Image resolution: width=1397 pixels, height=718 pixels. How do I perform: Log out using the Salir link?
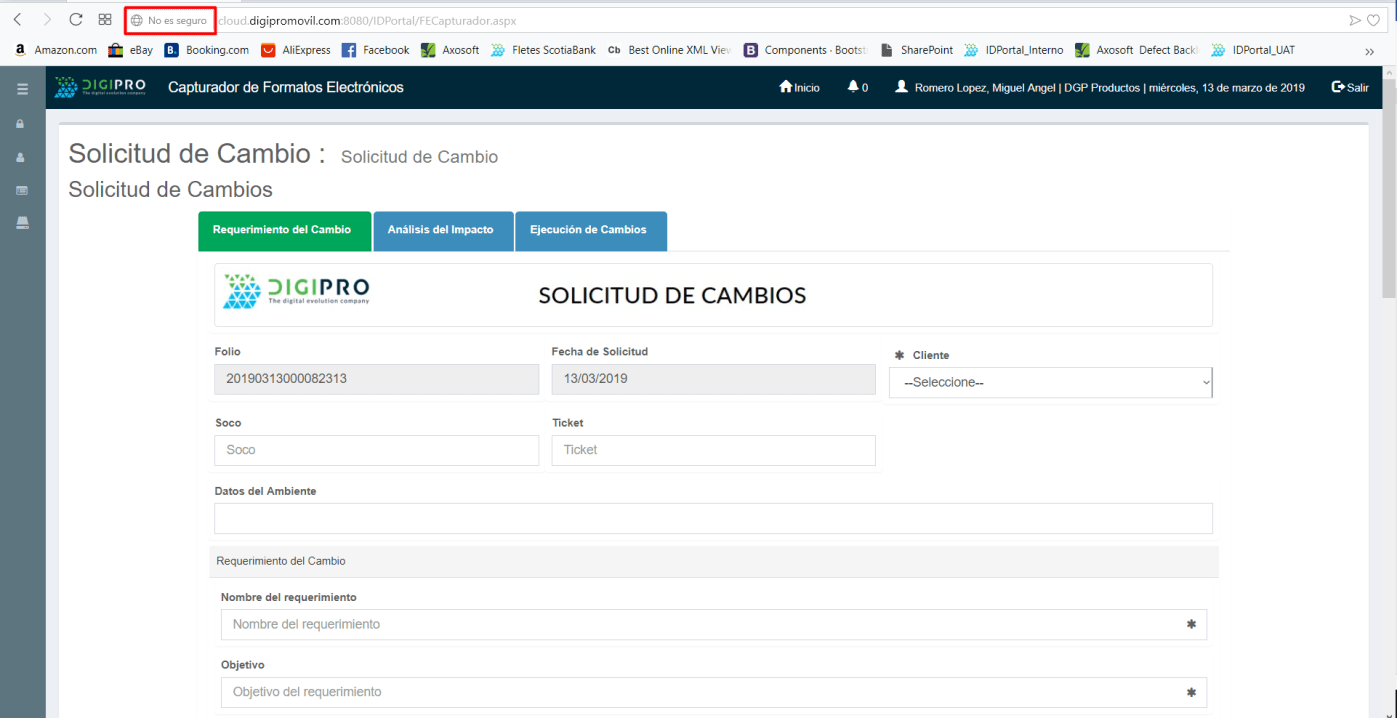(1350, 87)
